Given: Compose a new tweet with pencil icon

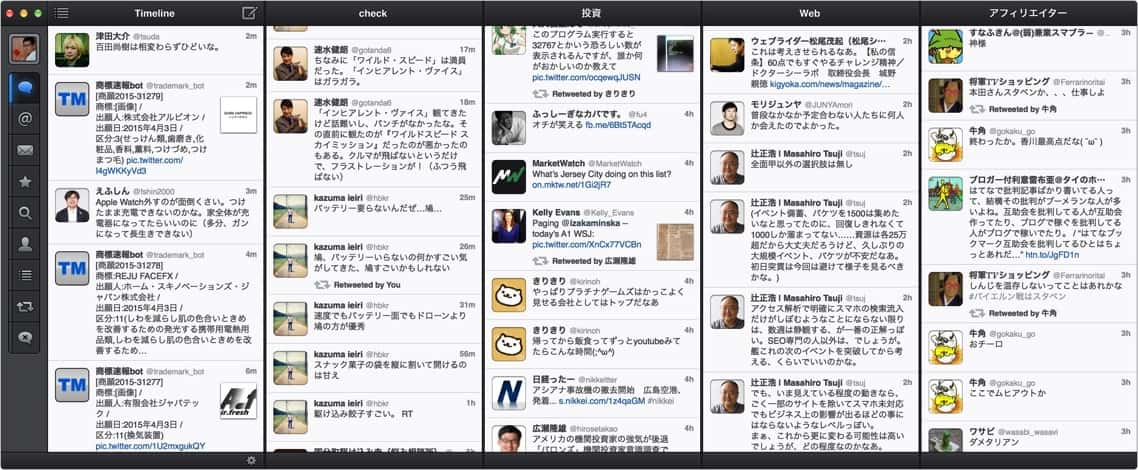Looking at the screenshot, I should (x=250, y=12).
